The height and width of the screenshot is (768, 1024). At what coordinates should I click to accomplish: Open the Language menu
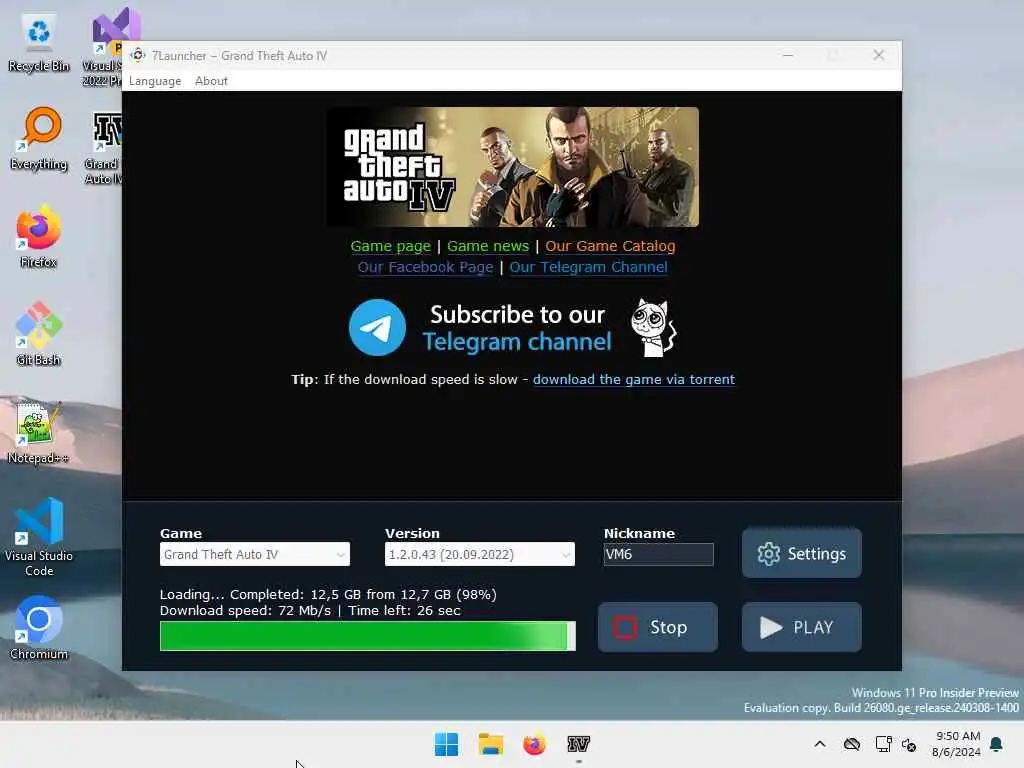155,81
